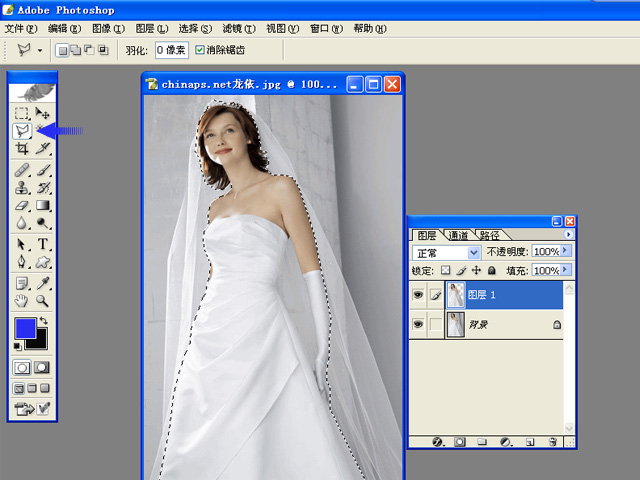Reset default foreground and background colors

pos(18,347)
